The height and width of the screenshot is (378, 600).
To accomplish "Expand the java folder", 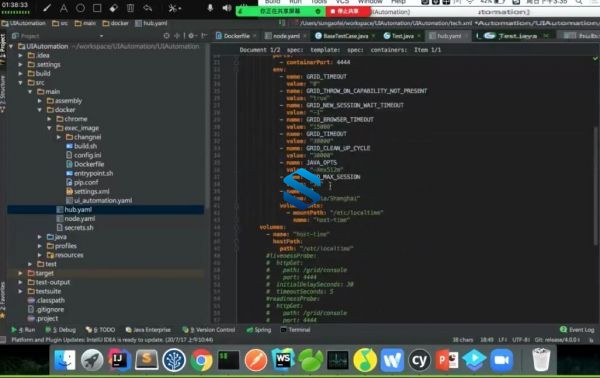I will click(x=40, y=237).
